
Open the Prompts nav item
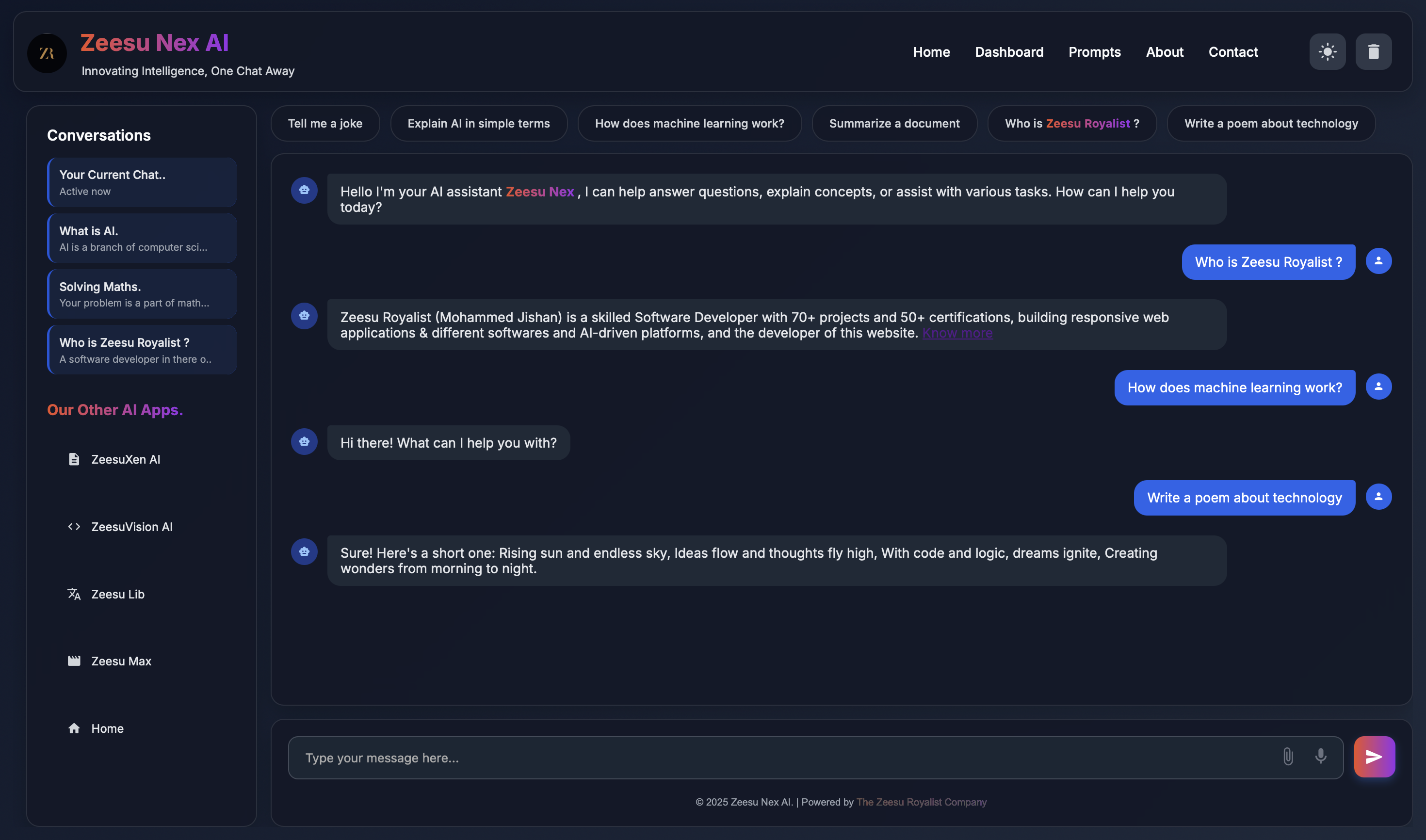1094,52
